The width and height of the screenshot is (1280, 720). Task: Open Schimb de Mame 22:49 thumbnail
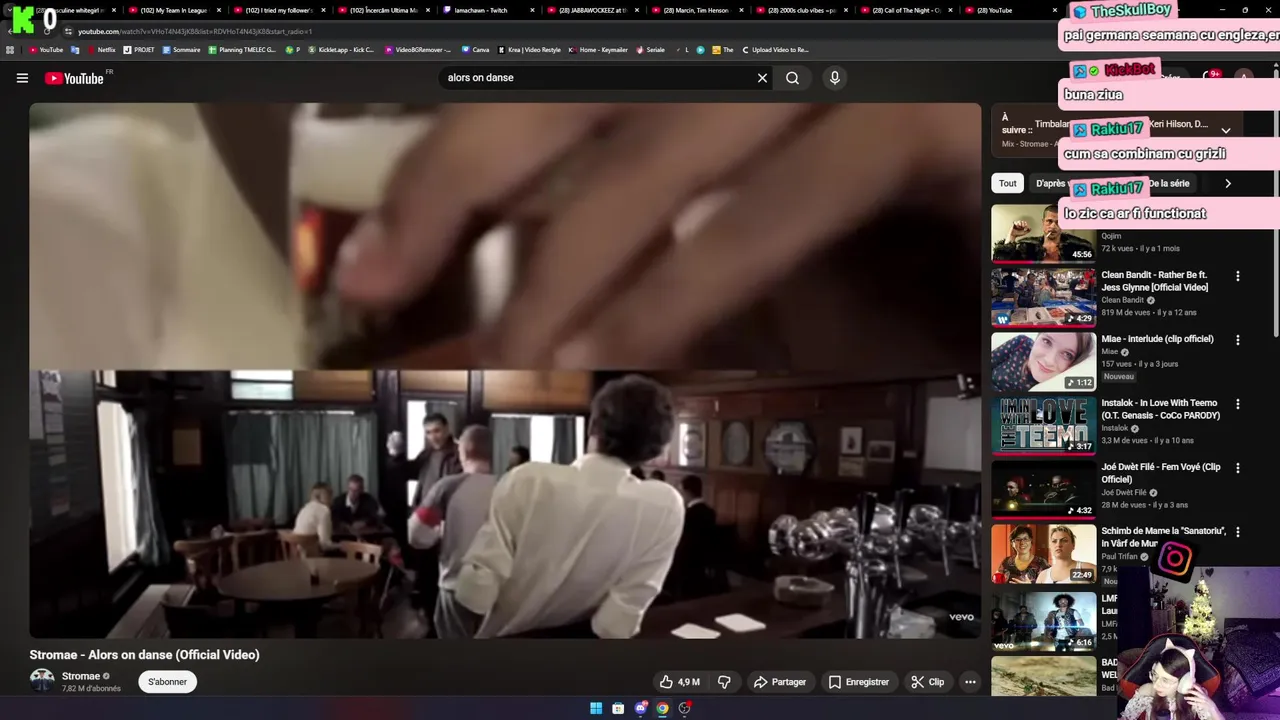[1043, 553]
